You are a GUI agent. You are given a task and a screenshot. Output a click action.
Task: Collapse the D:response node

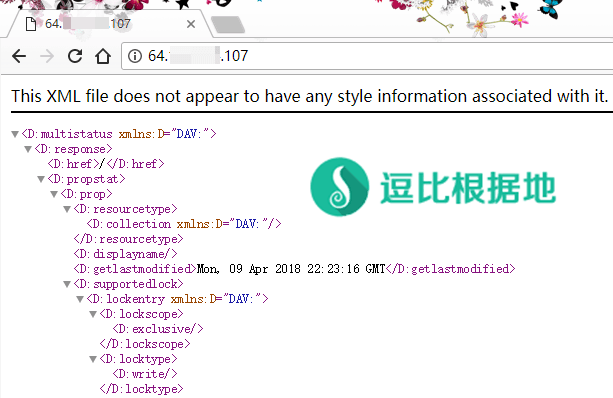(x=28, y=149)
